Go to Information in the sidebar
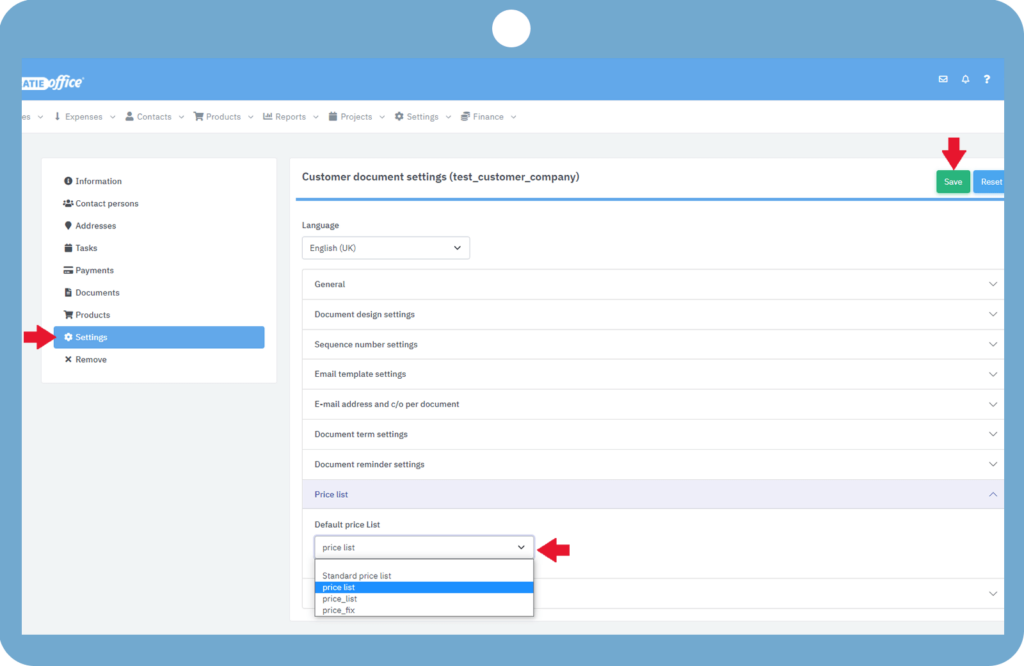The width and height of the screenshot is (1024, 666). point(159,181)
